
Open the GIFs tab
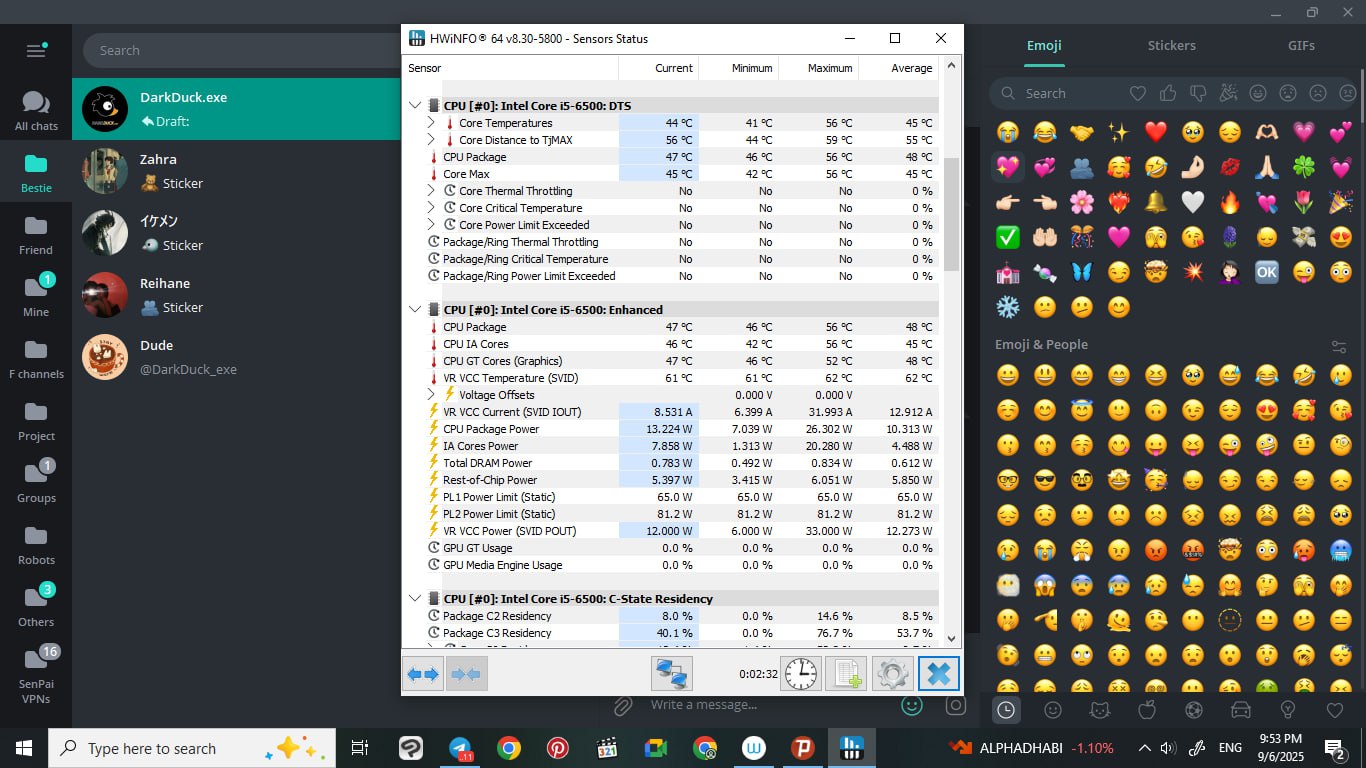pyautogui.click(x=1301, y=45)
